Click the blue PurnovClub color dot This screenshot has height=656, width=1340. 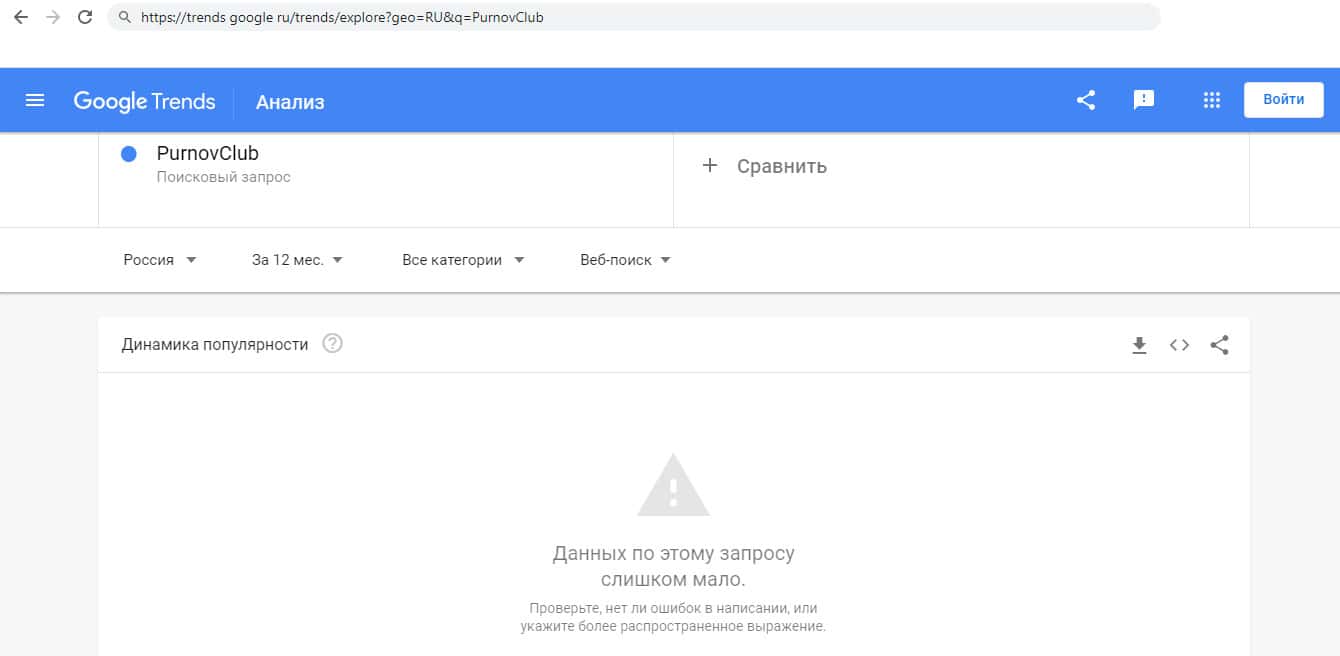pyautogui.click(x=129, y=154)
